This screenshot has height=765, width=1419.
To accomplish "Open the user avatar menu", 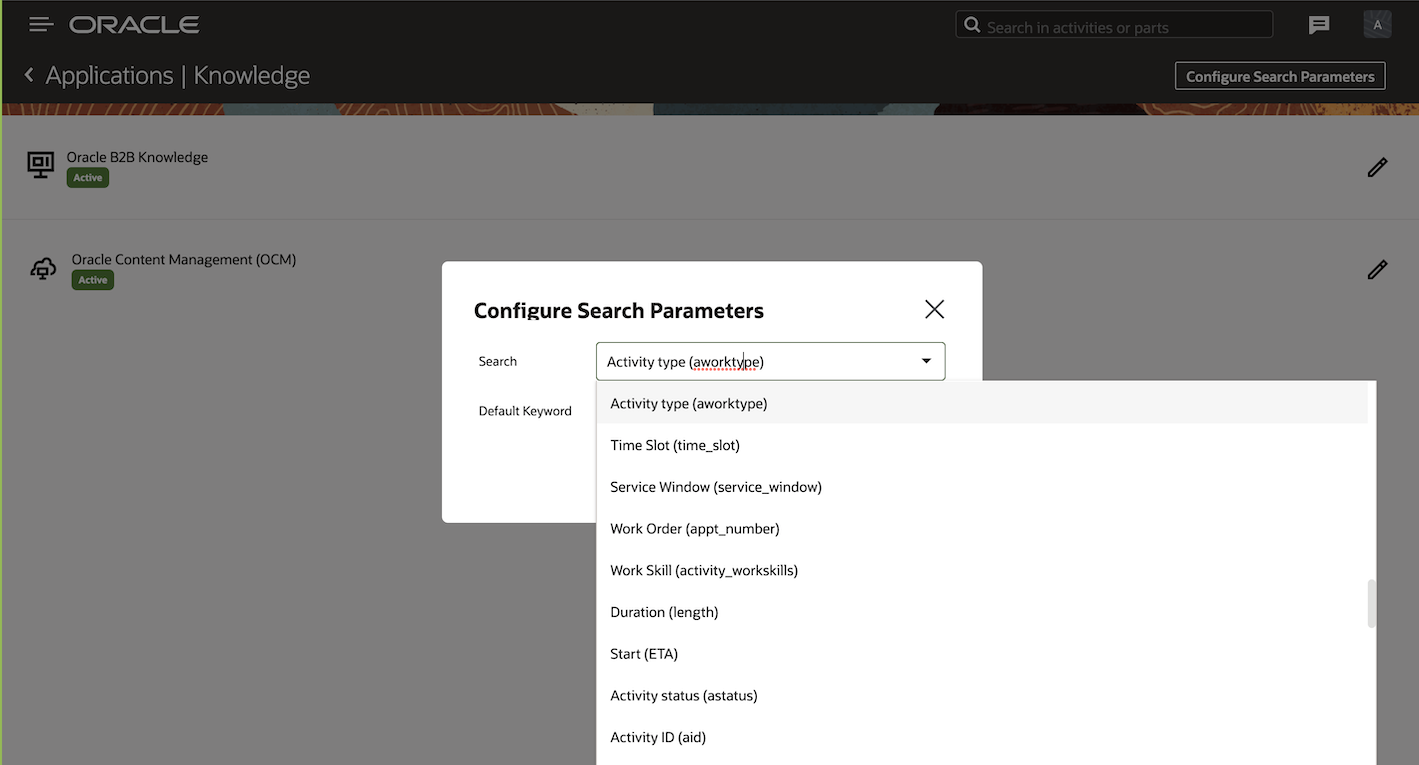I will pyautogui.click(x=1377, y=26).
